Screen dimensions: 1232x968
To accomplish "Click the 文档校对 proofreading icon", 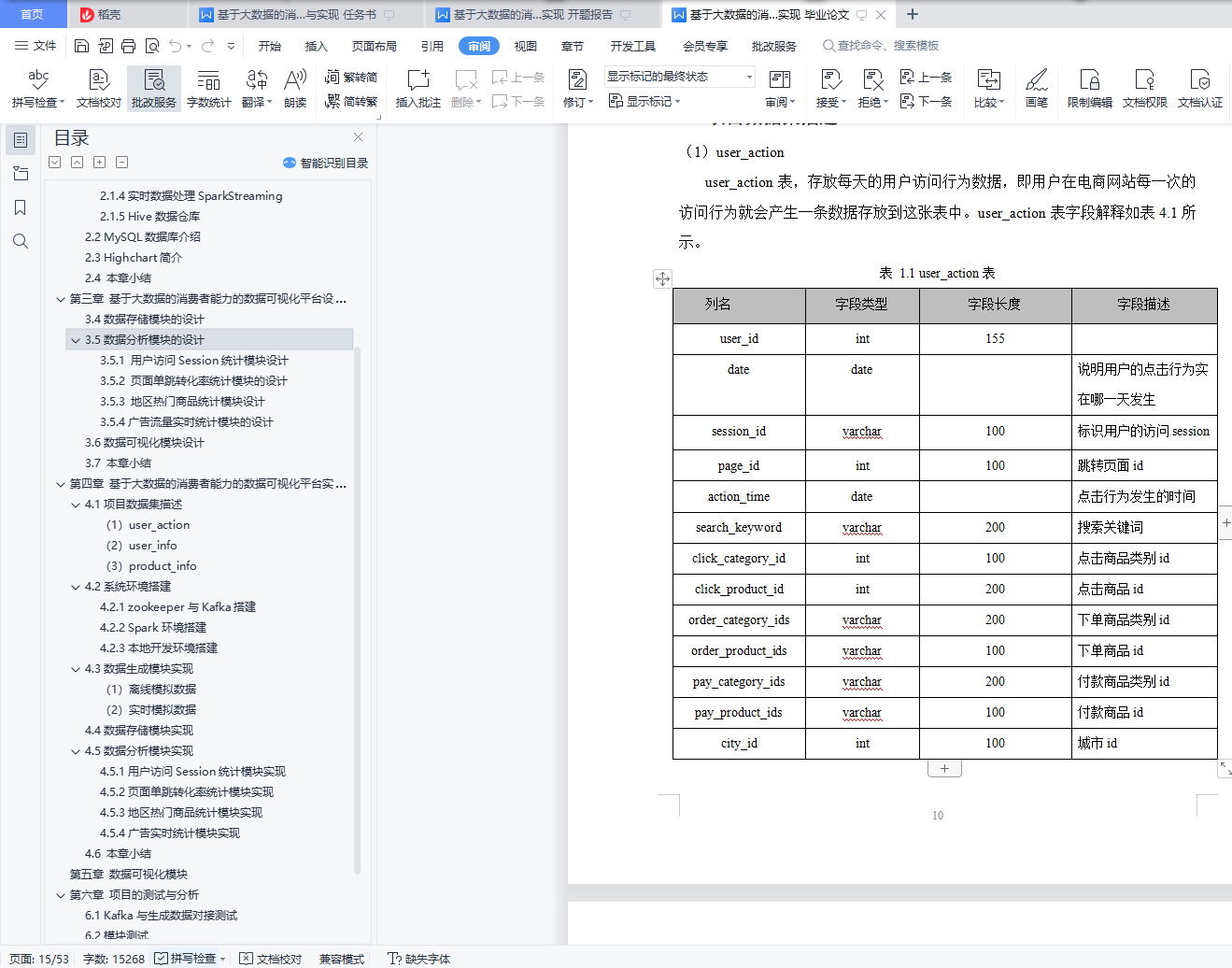I will (99, 89).
